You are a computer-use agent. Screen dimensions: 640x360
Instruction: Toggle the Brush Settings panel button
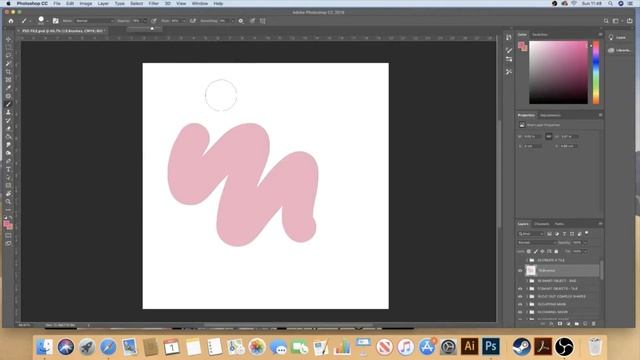[x=56, y=21]
